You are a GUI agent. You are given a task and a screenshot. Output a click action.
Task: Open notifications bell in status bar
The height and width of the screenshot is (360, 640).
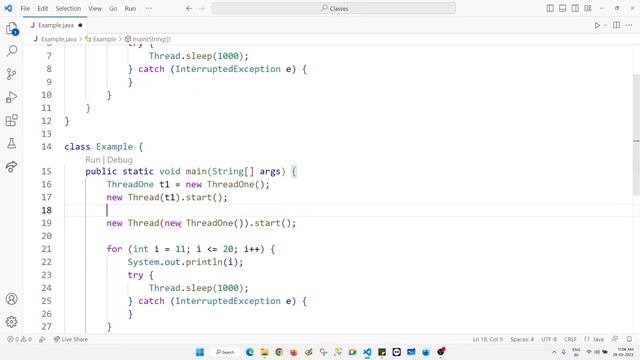(x=629, y=339)
